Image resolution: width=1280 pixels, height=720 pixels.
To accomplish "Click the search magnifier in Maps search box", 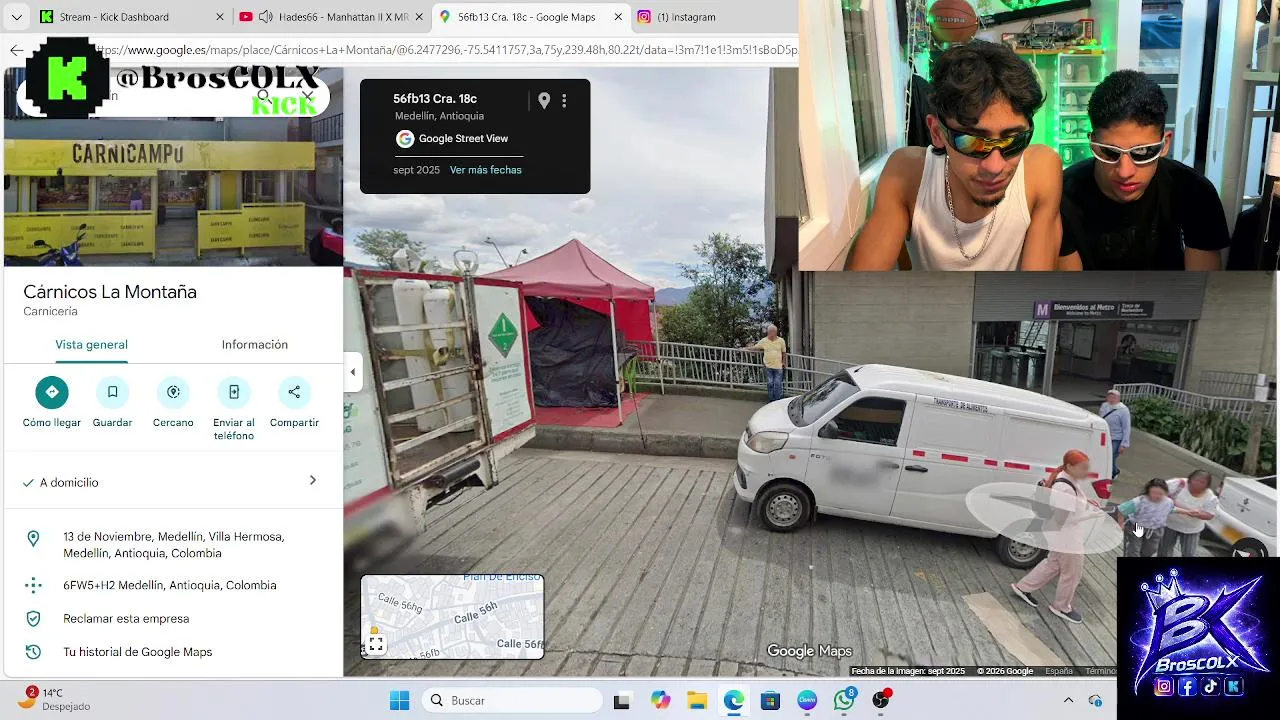I will pyautogui.click(x=262, y=96).
